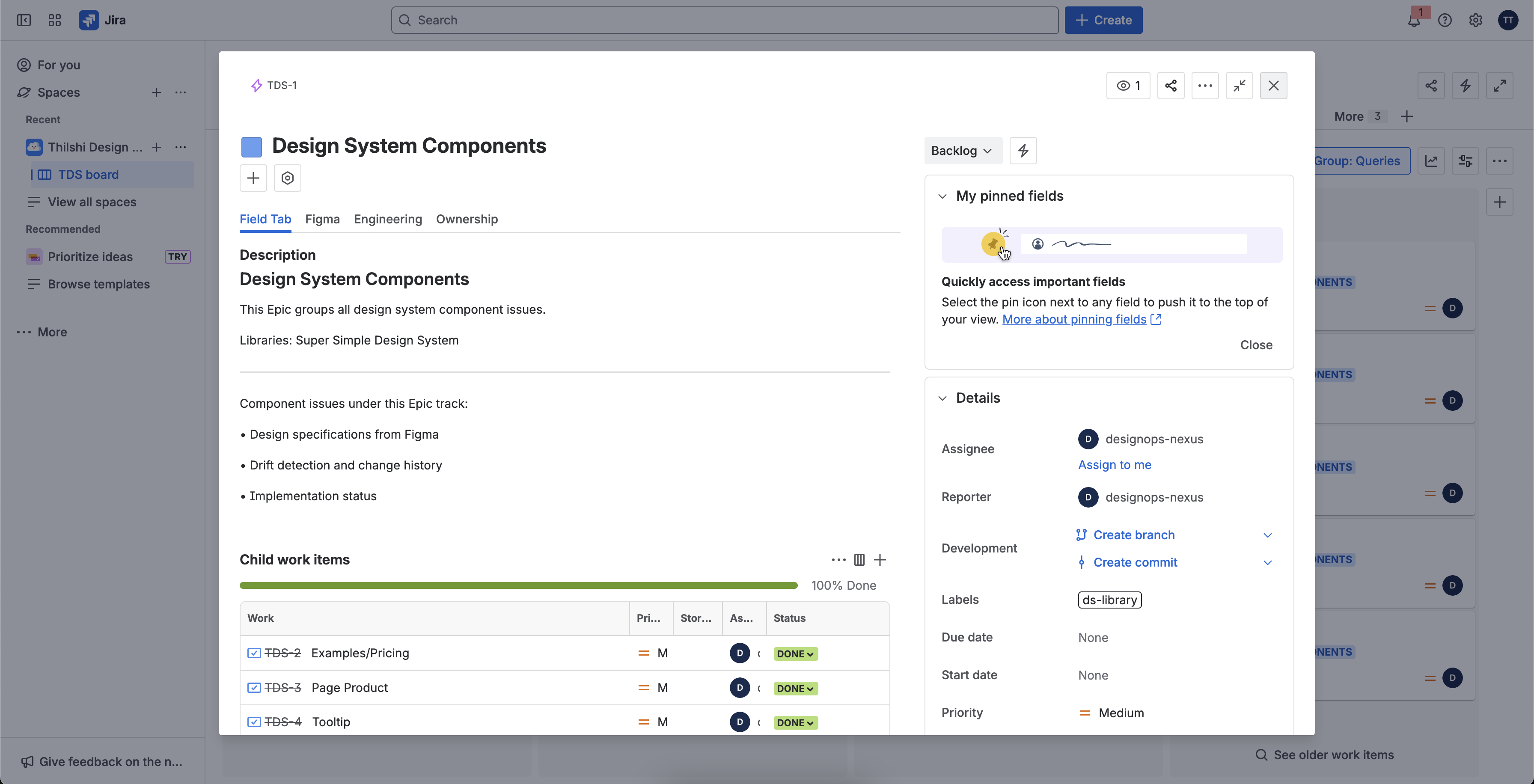
Task: Click the apps icon beside add button
Action: pos(288,178)
